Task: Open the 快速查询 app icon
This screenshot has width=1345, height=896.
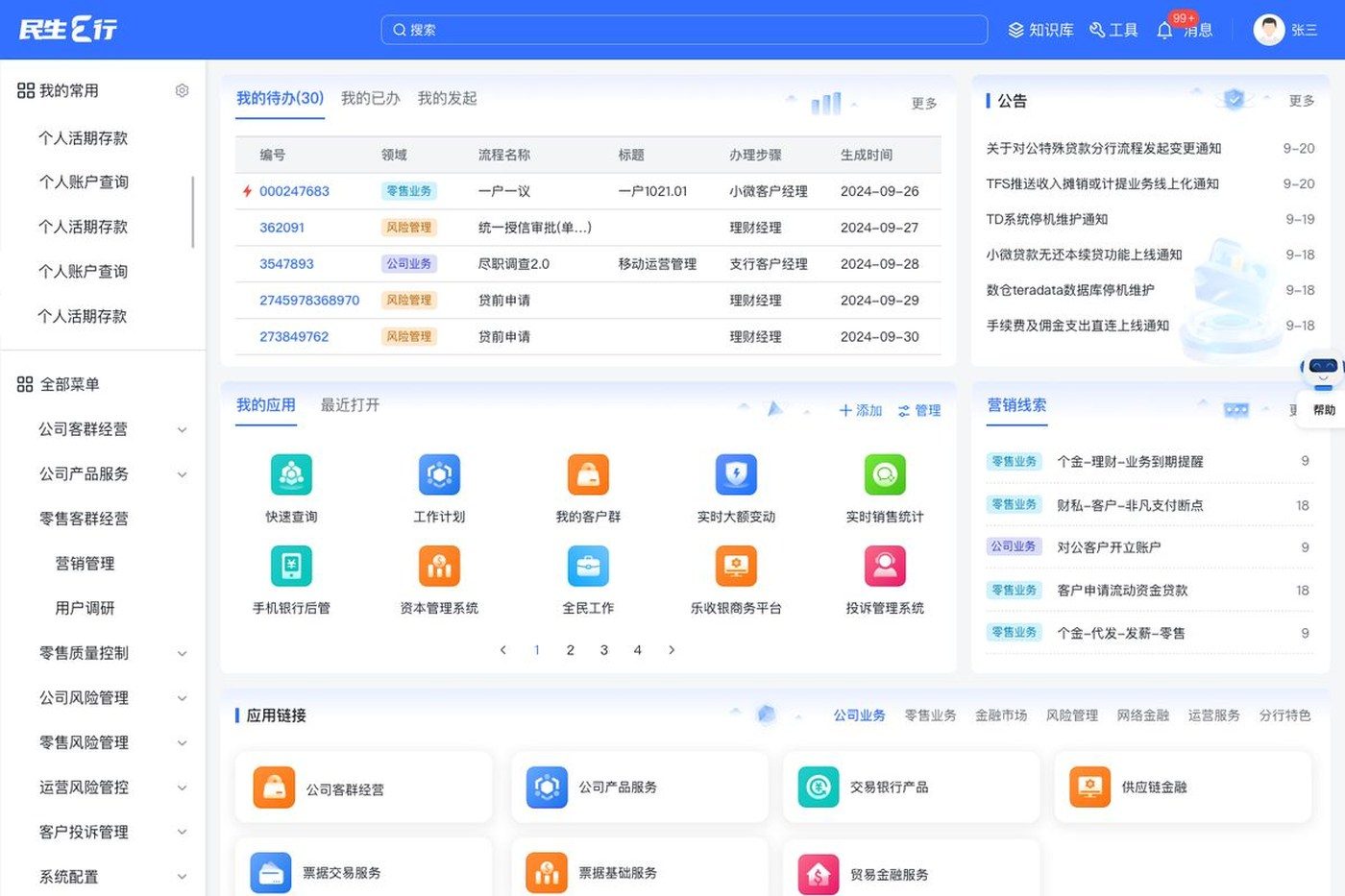Action: tap(291, 474)
